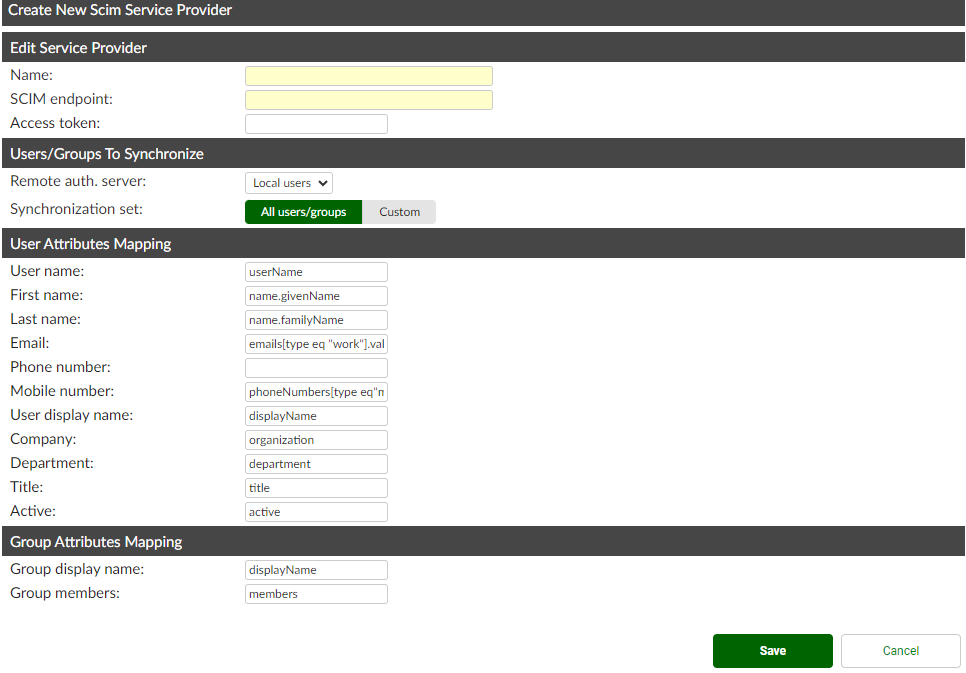
Task: Select Local users from authentication server dropdown
Action: click(x=289, y=183)
